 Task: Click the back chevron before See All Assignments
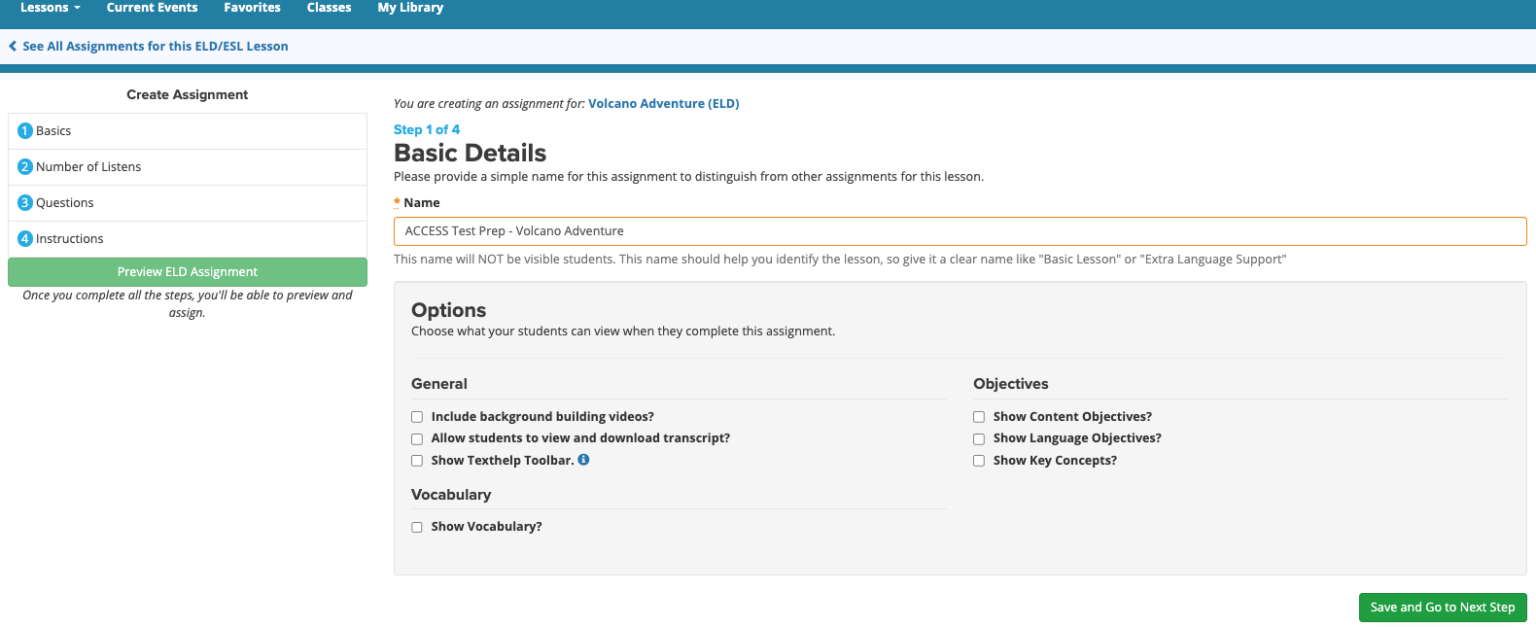(11, 46)
